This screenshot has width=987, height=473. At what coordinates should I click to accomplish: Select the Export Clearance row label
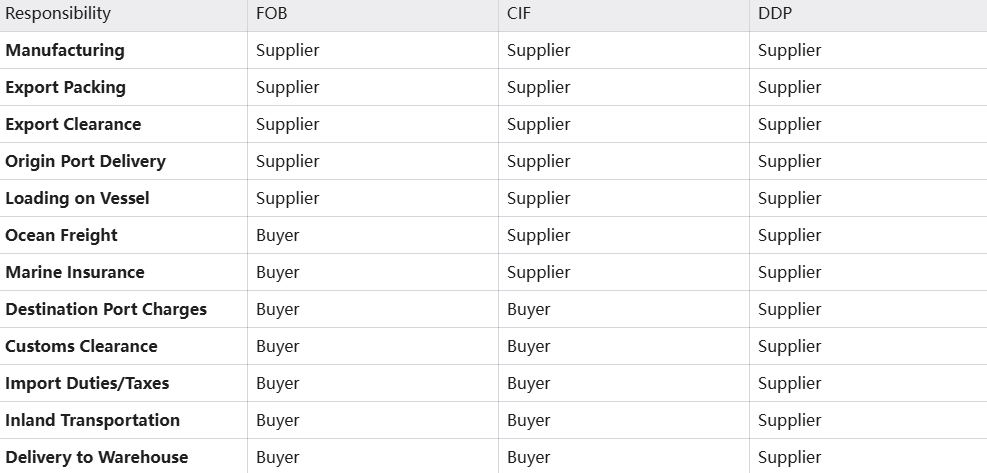pyautogui.click(x=73, y=124)
